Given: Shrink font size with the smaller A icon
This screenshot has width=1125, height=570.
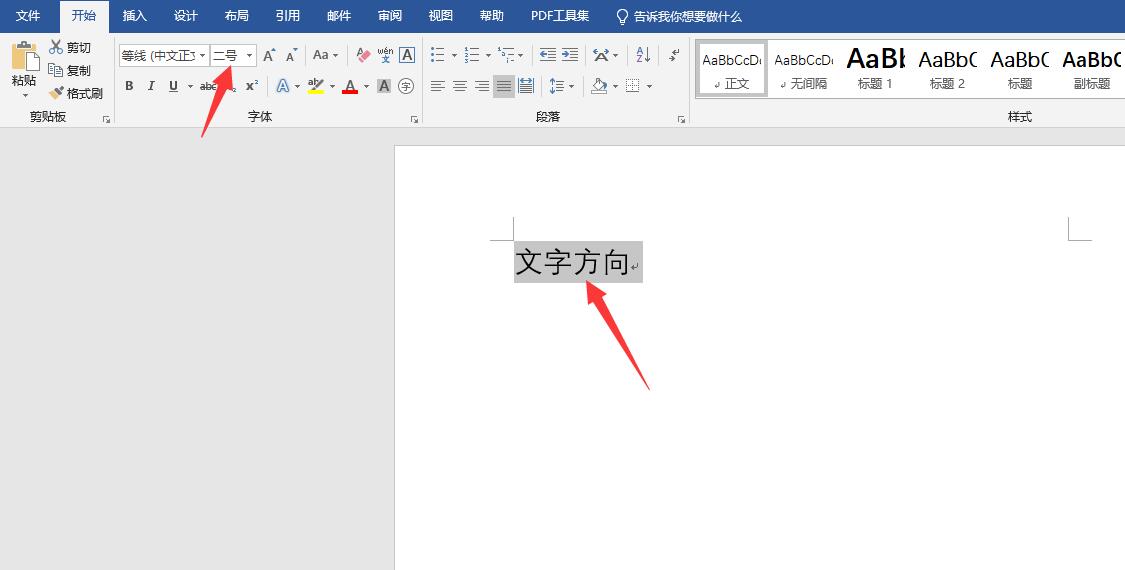Looking at the screenshot, I should coord(291,55).
